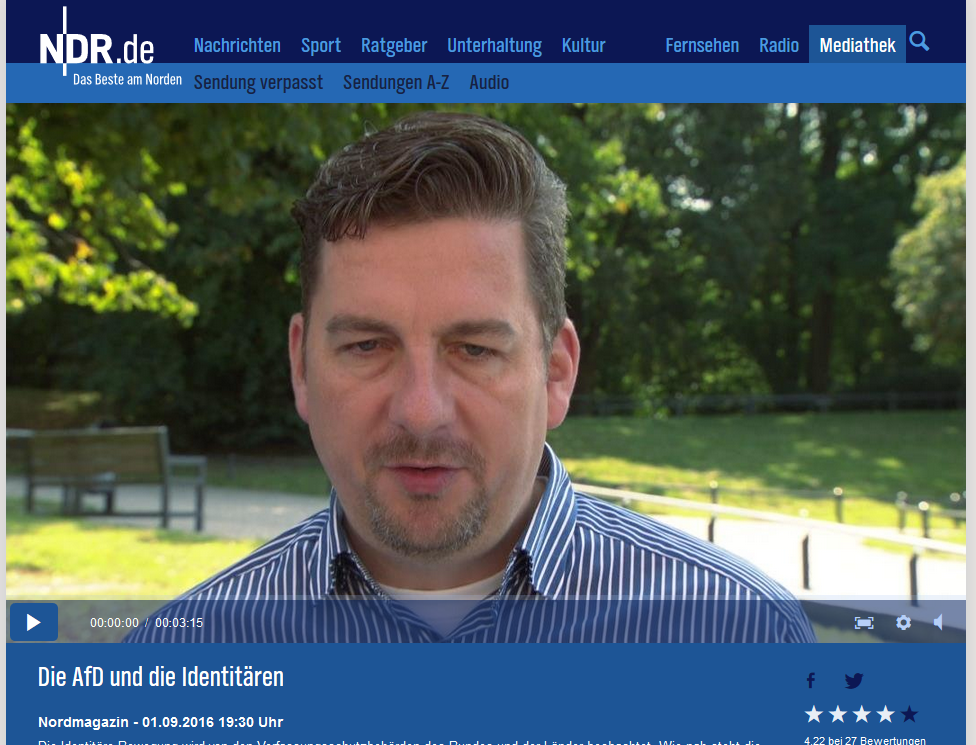The height and width of the screenshot is (745, 976).
Task: Click the total duration 00:03:15
Action: point(179,622)
